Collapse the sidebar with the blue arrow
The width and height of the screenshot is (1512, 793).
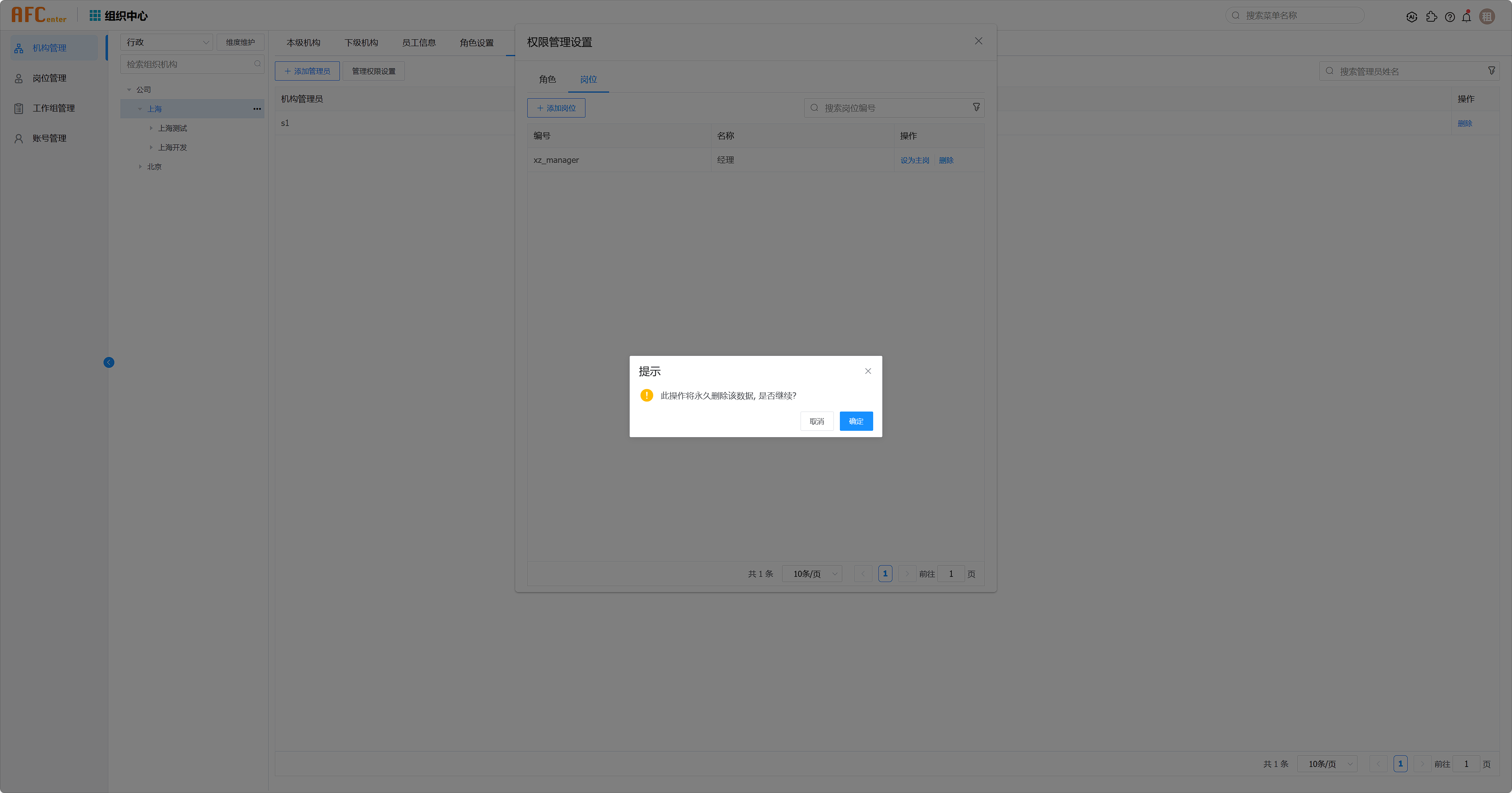(x=109, y=363)
